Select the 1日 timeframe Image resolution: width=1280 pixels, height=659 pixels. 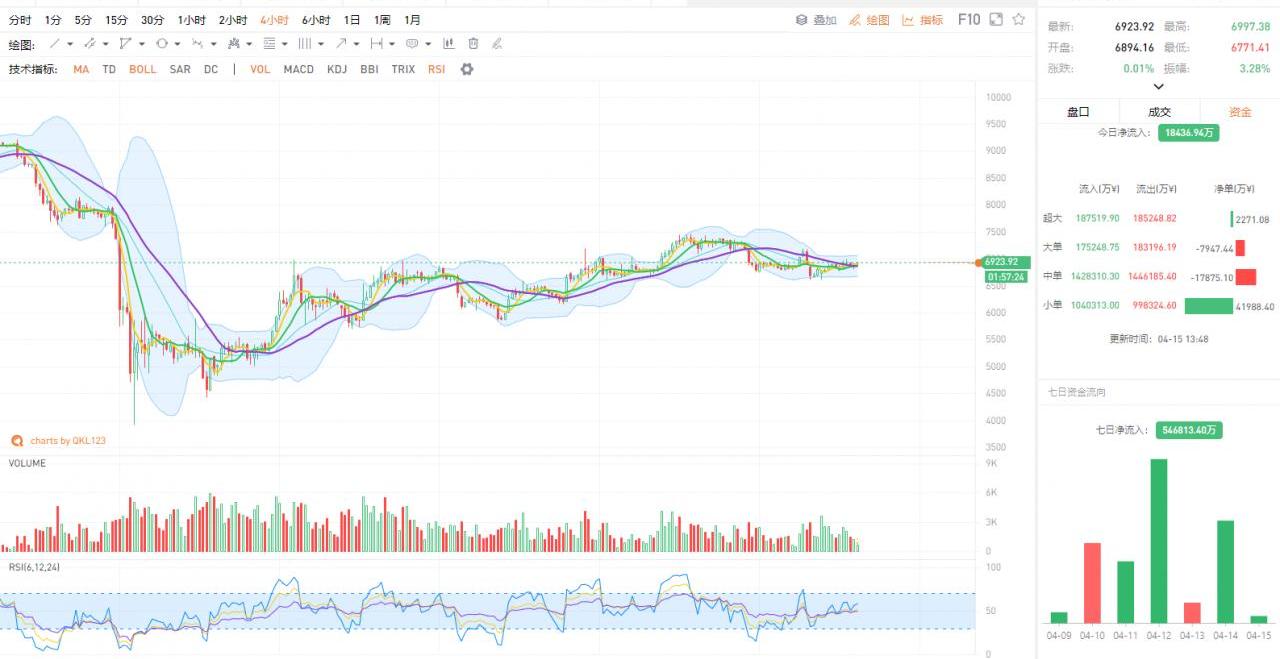click(x=352, y=20)
